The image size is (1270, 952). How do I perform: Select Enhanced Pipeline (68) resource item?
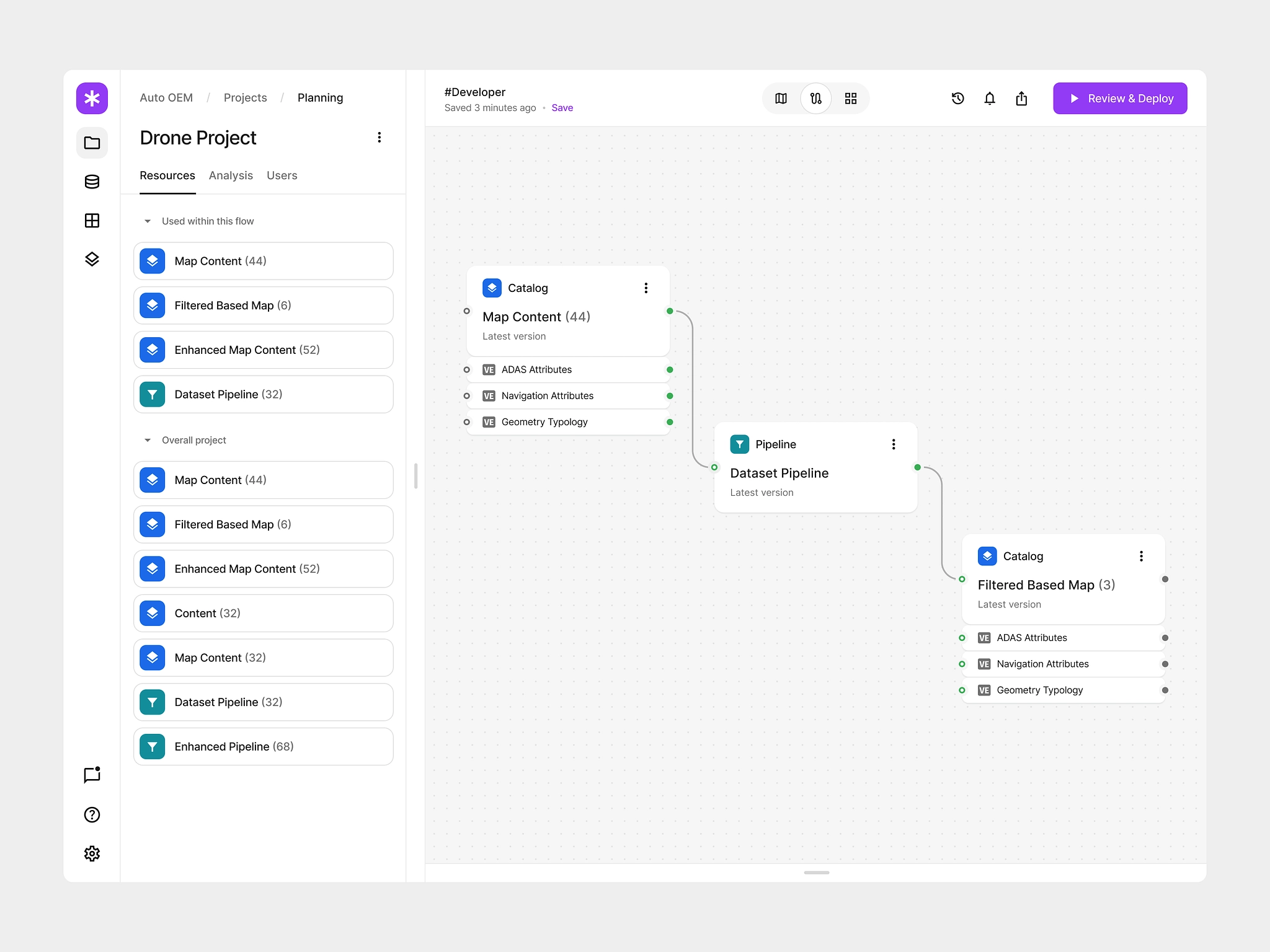tap(263, 746)
